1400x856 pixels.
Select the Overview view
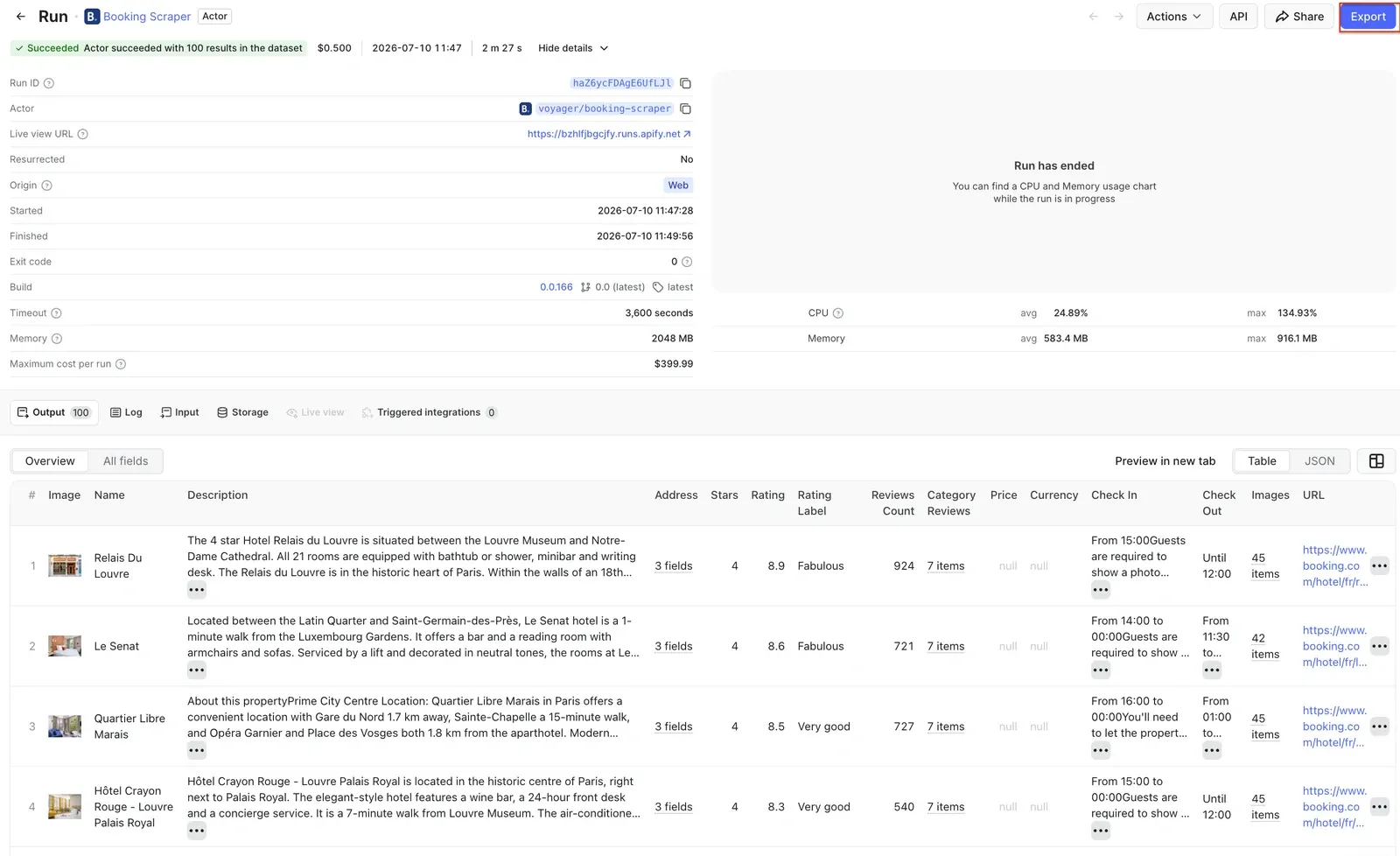point(50,461)
